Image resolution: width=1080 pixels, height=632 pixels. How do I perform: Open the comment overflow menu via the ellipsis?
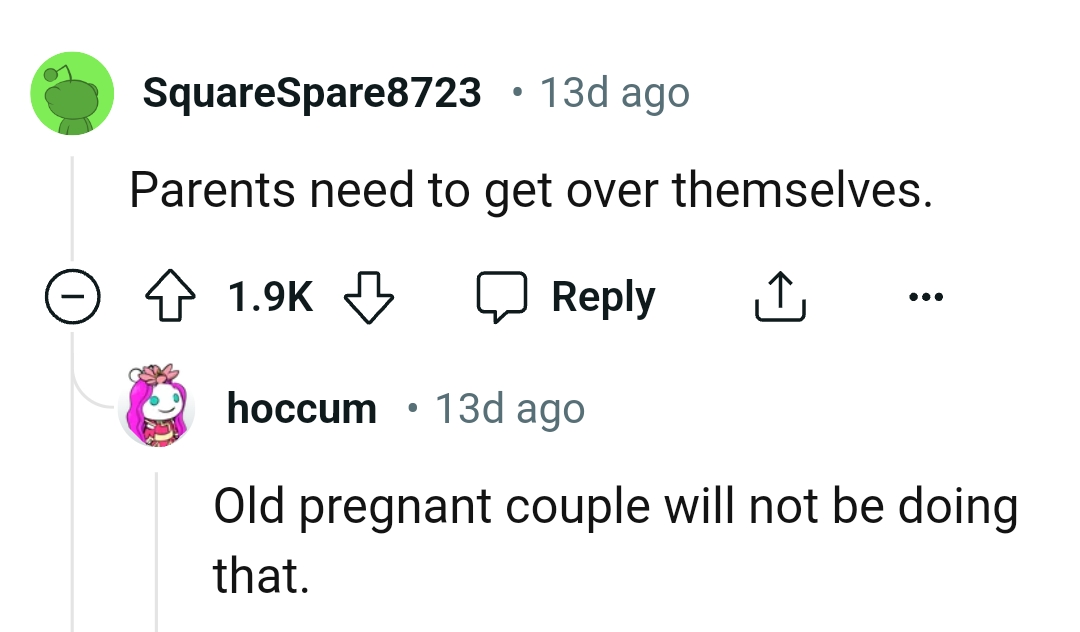tap(925, 295)
